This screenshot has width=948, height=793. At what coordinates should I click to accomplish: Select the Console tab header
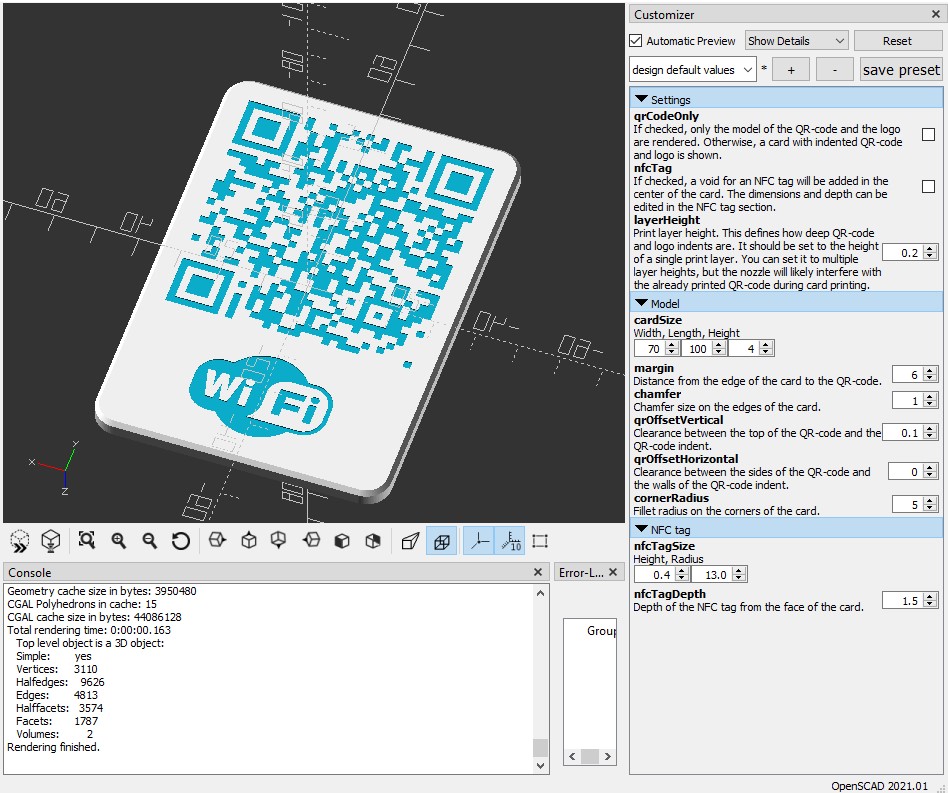(28, 572)
